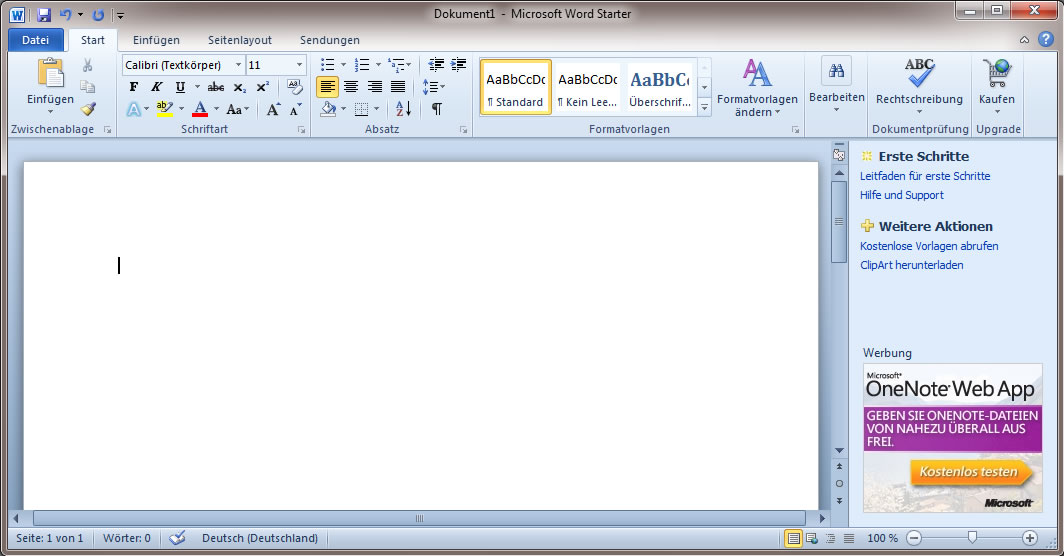Toggle underline formatting (U)

tap(180, 87)
